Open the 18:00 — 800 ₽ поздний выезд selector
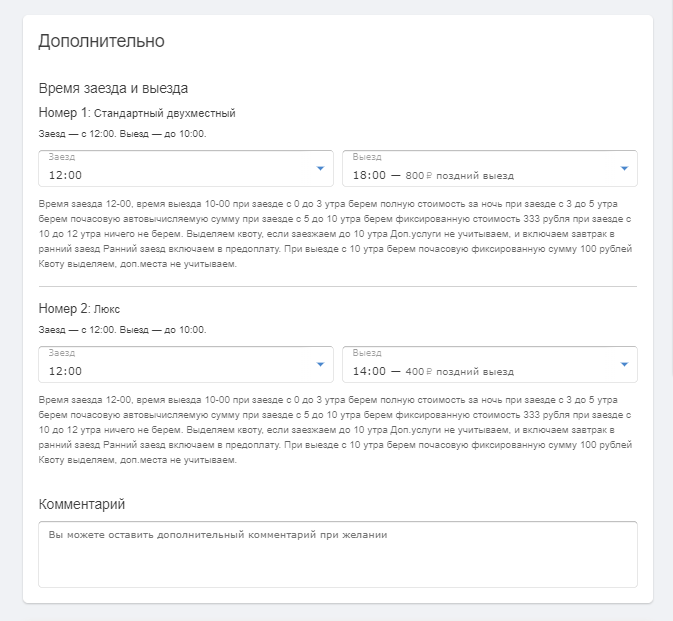The image size is (673, 621). [x=490, y=168]
